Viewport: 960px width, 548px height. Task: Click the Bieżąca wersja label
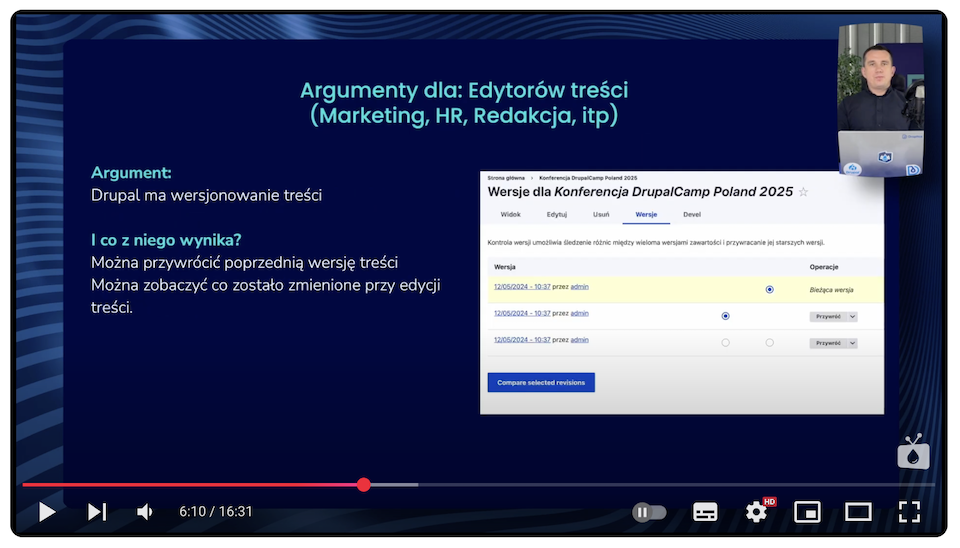831,290
